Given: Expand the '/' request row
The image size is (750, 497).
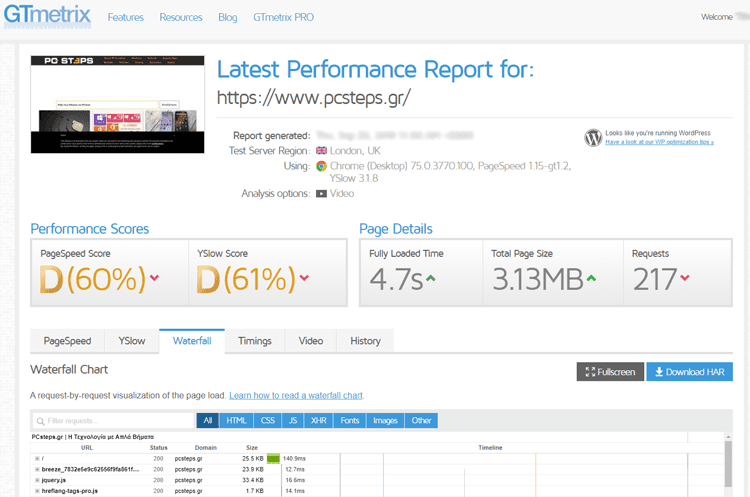Looking at the screenshot, I should (37, 459).
